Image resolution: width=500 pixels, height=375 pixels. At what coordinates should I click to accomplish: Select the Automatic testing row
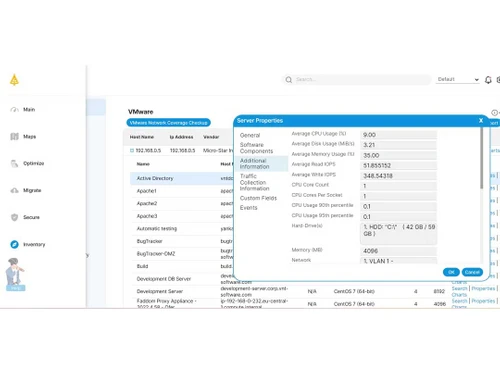coord(182,229)
